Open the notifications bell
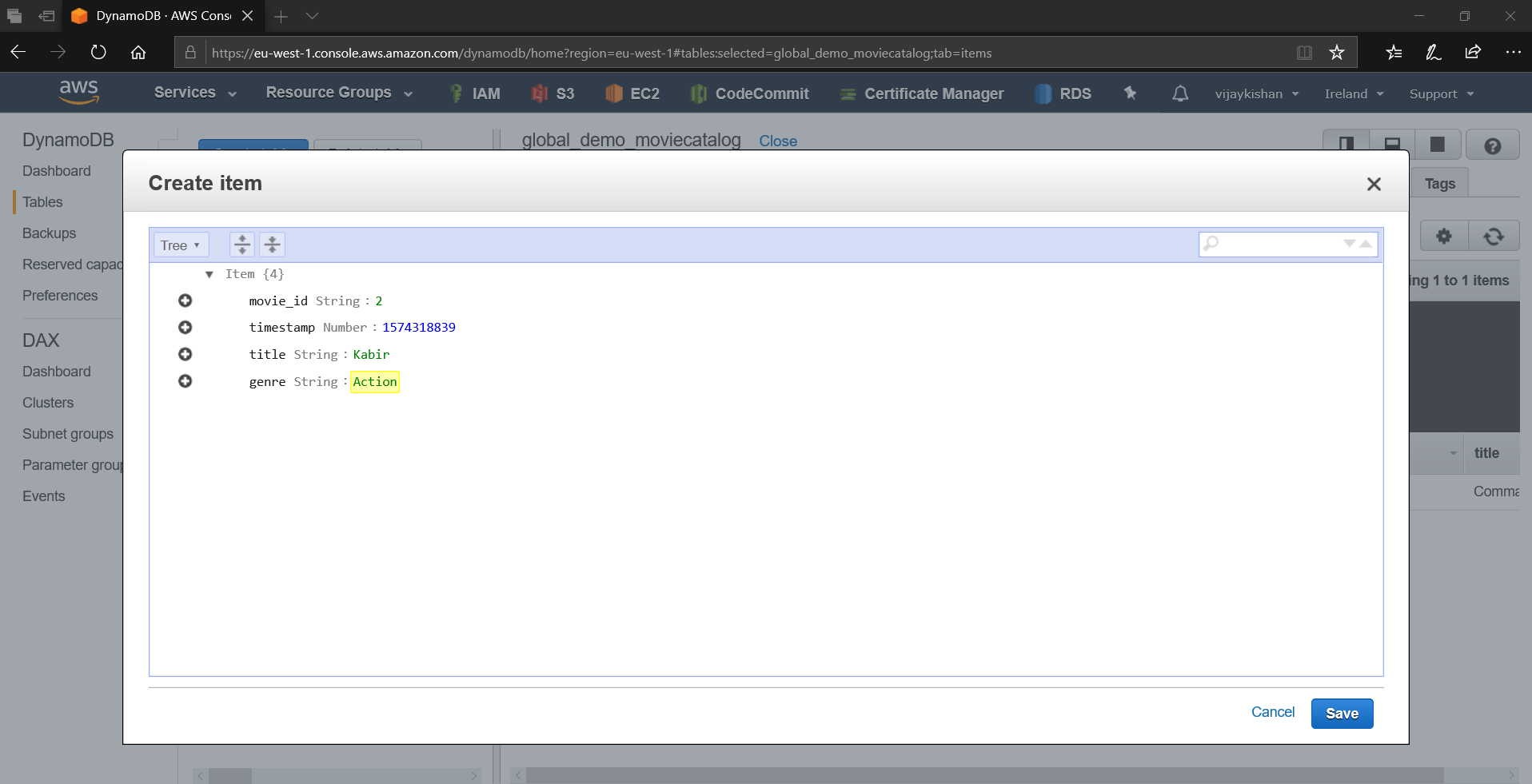Viewport: 1532px width, 784px height. point(1180,94)
